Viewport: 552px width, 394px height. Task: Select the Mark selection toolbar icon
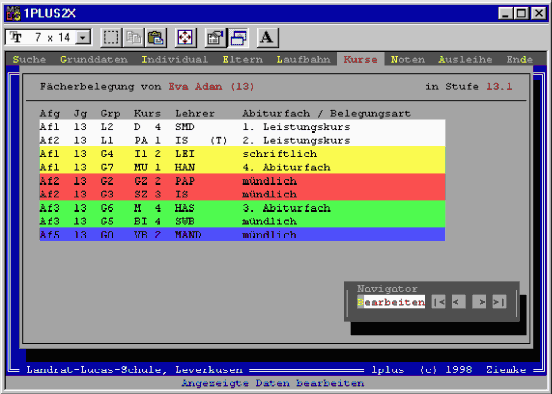point(111,37)
